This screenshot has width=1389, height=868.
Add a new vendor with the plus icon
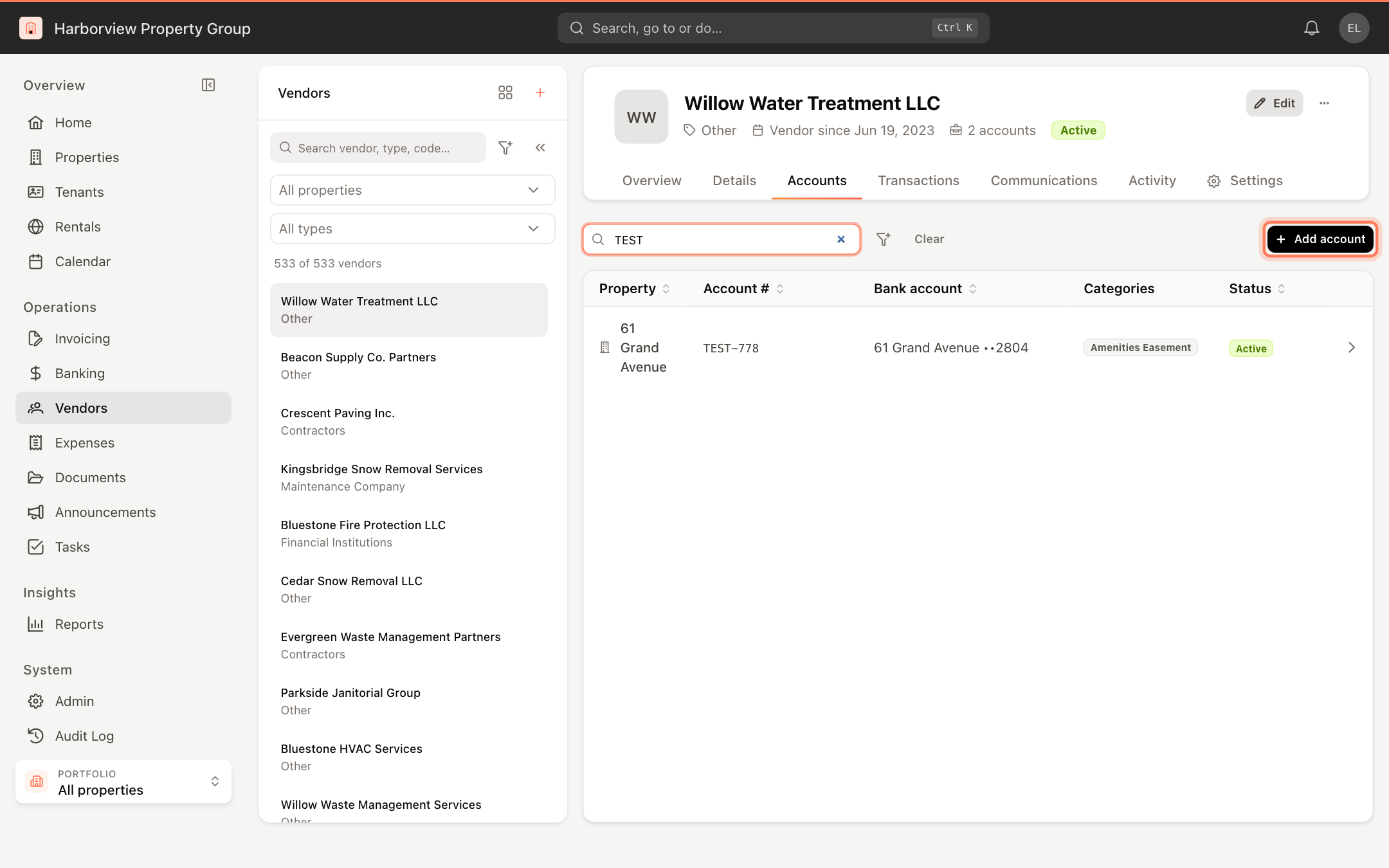tap(540, 93)
